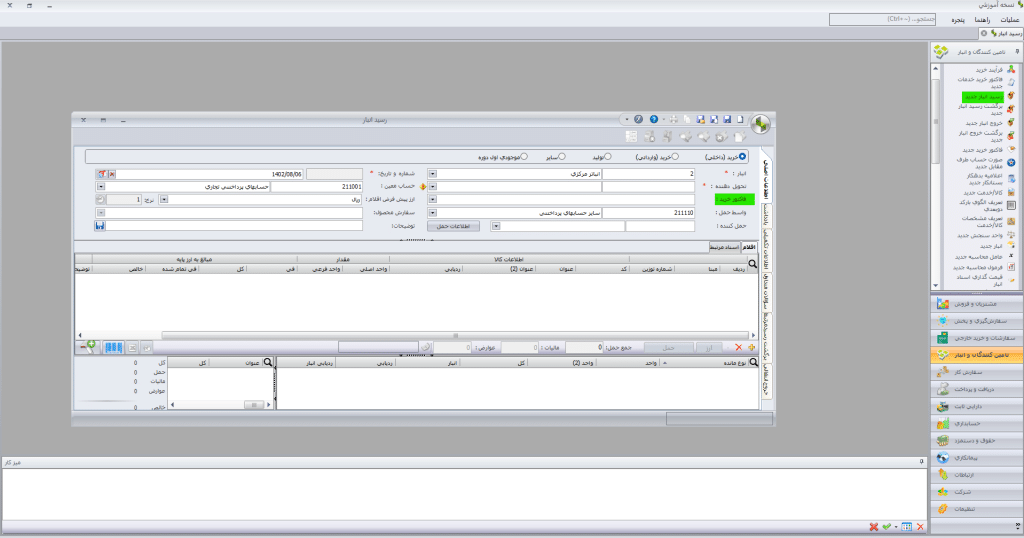Click the green checkmark in bottom bar
The width and height of the screenshot is (1024, 538).
[886, 527]
